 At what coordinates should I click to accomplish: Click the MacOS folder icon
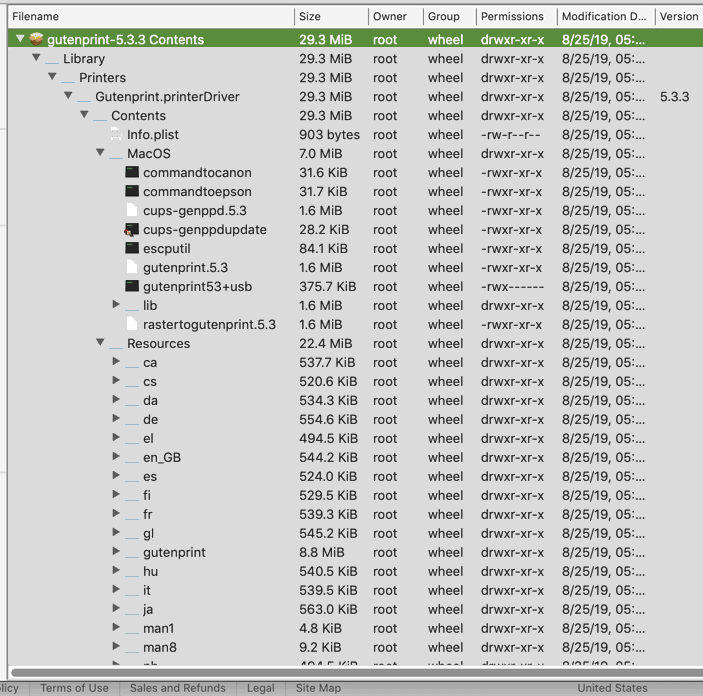(116, 156)
